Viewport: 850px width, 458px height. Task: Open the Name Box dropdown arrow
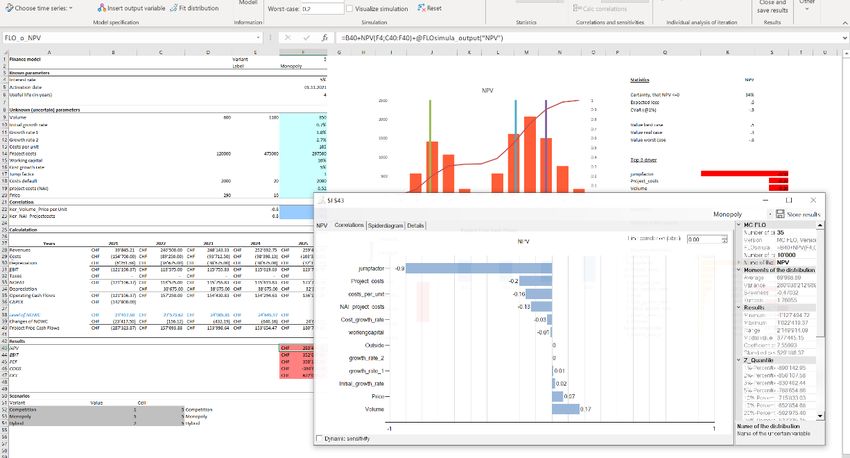click(258, 38)
